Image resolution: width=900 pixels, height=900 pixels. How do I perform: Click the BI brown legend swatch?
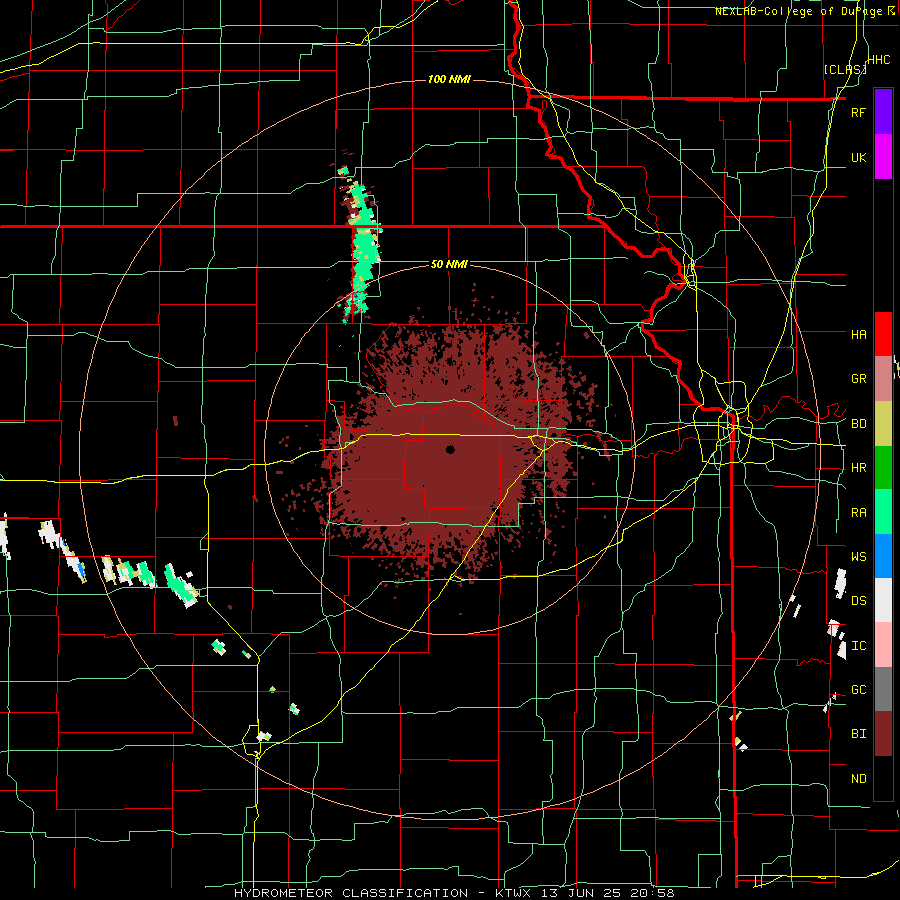tap(883, 734)
